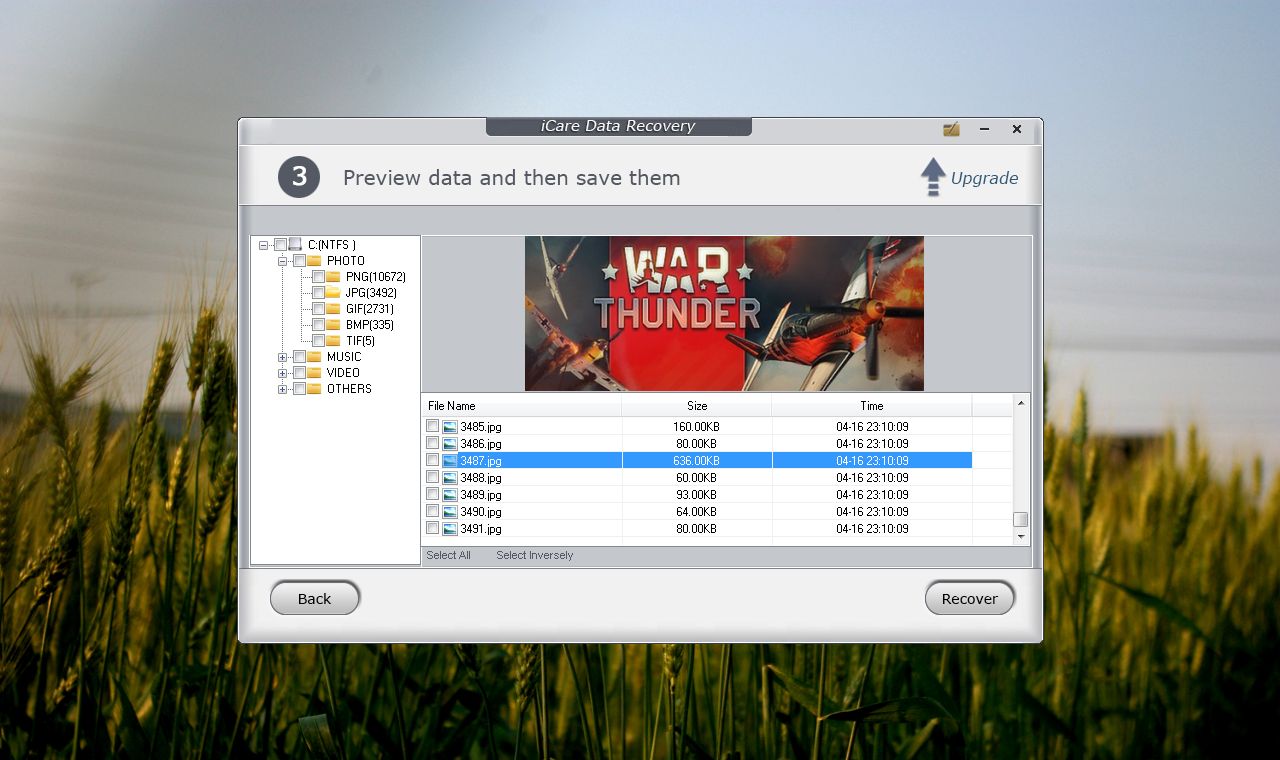Image resolution: width=1280 pixels, height=760 pixels.
Task: Sort by Size column header
Action: point(697,406)
